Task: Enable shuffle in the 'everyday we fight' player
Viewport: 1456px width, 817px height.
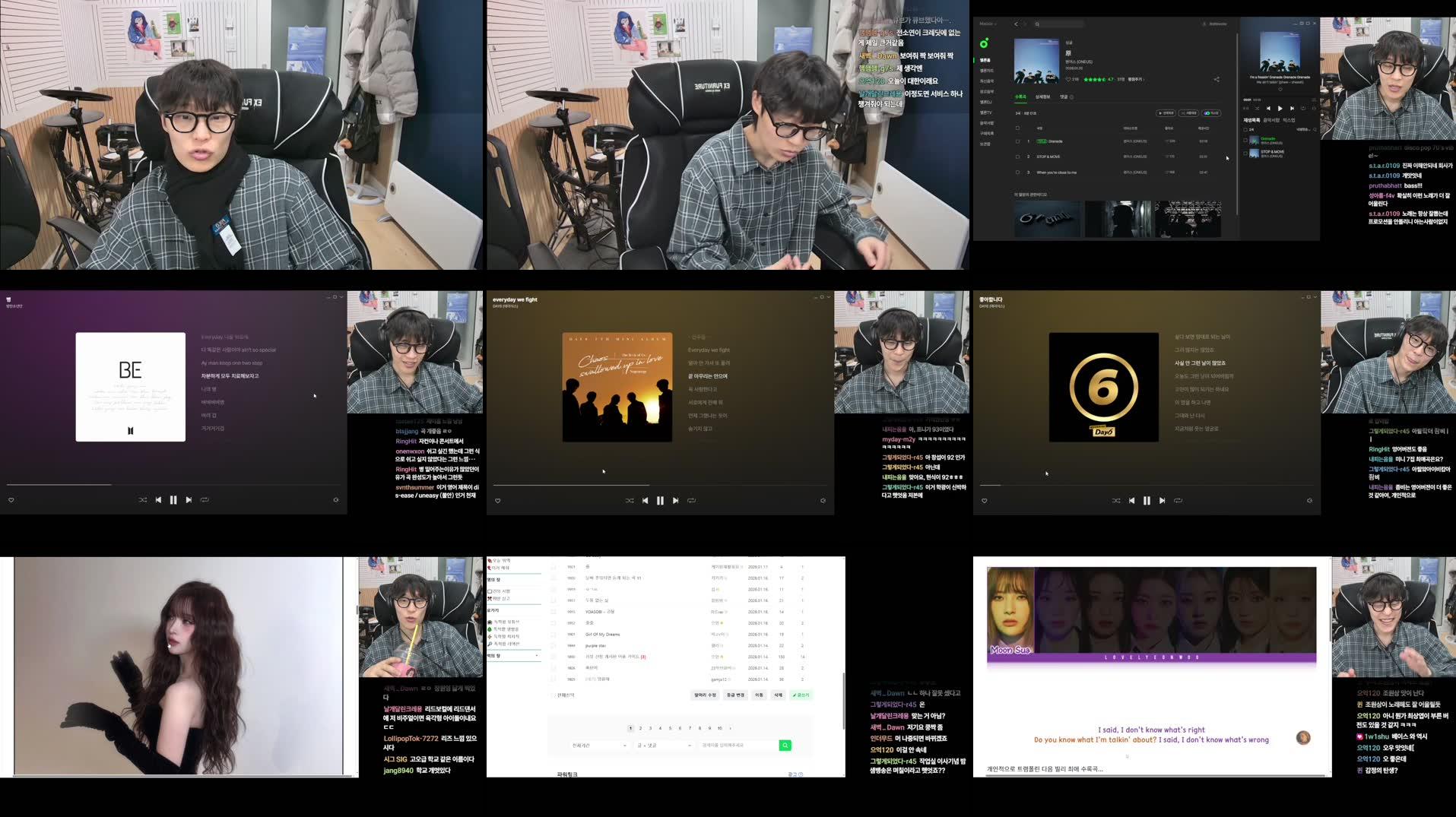Action: point(630,500)
